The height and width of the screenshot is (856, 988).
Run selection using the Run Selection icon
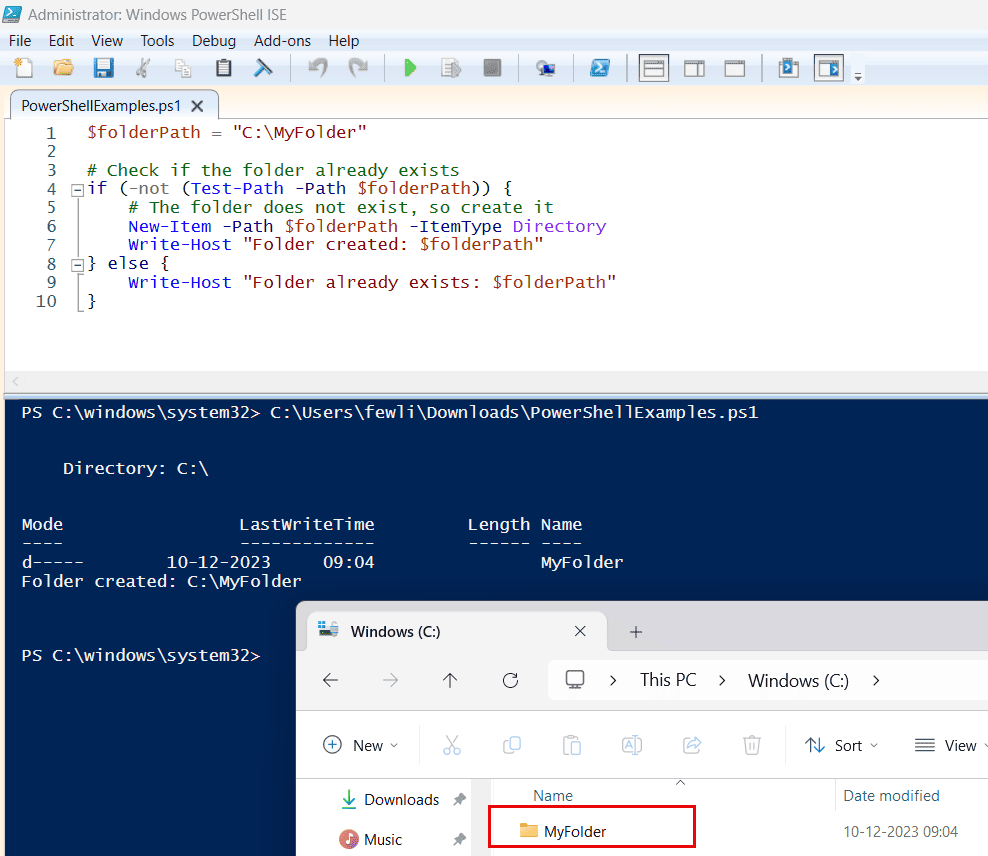[451, 67]
